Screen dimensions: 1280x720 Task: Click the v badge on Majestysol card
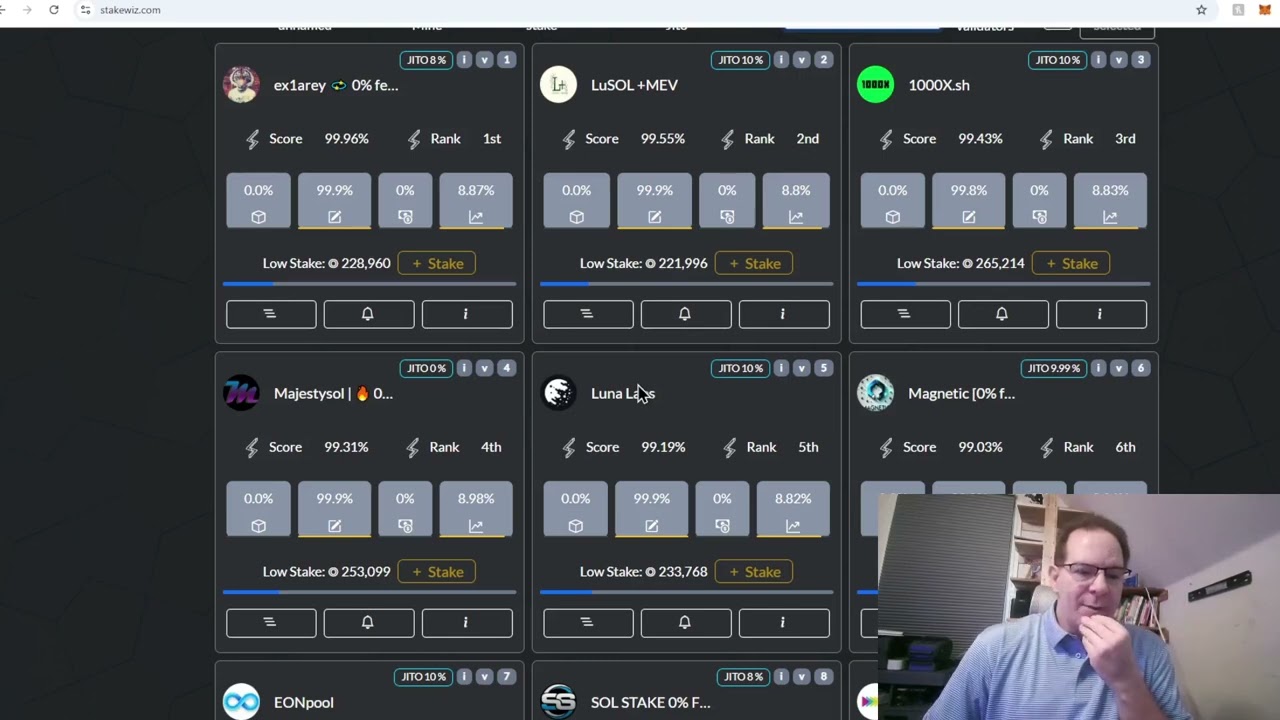484,368
